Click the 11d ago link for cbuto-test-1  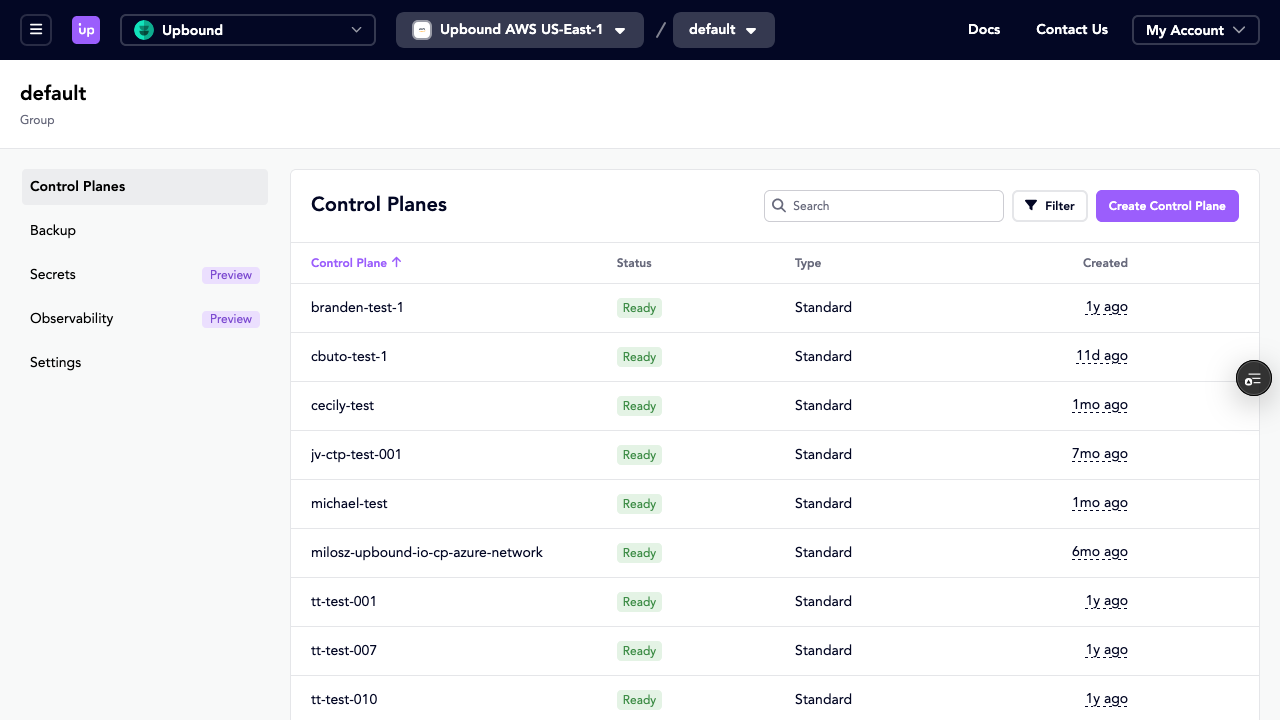click(x=1101, y=355)
